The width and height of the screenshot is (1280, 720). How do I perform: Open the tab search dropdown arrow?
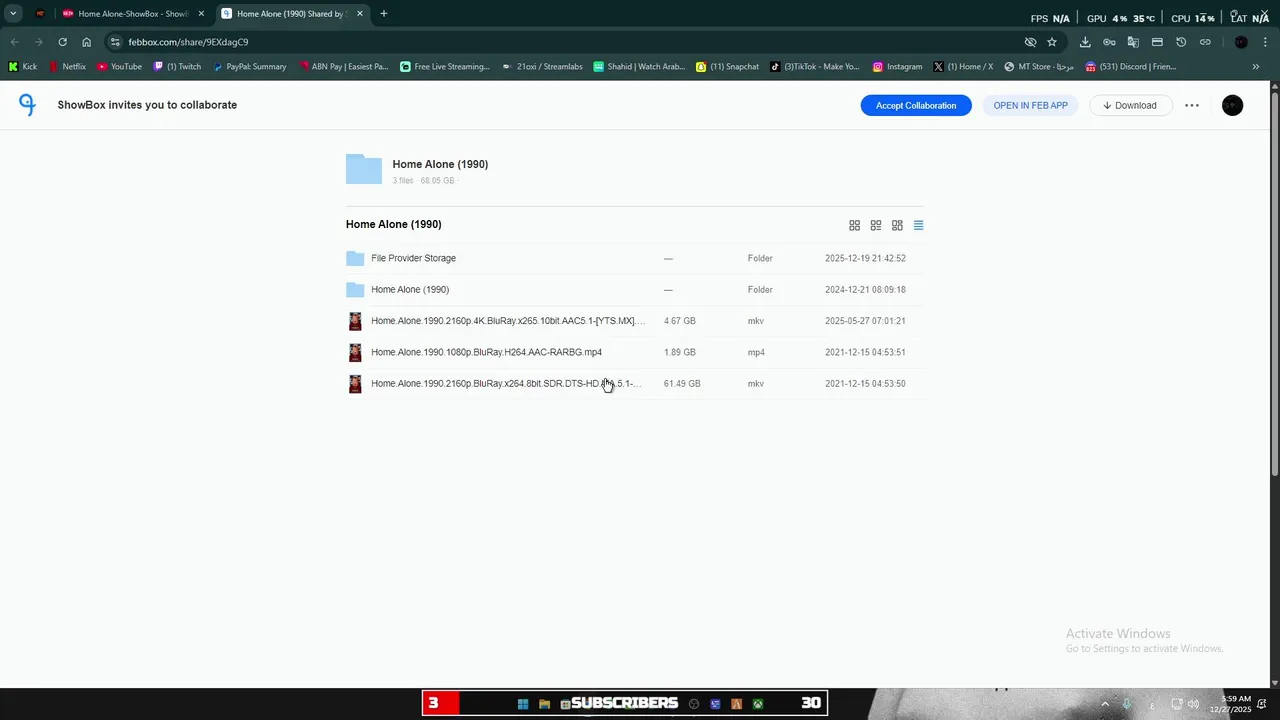click(x=13, y=14)
